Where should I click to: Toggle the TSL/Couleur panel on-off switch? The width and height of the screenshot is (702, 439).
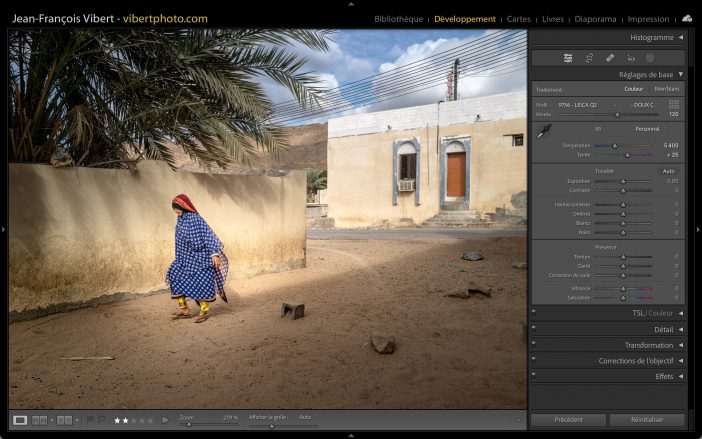click(534, 312)
